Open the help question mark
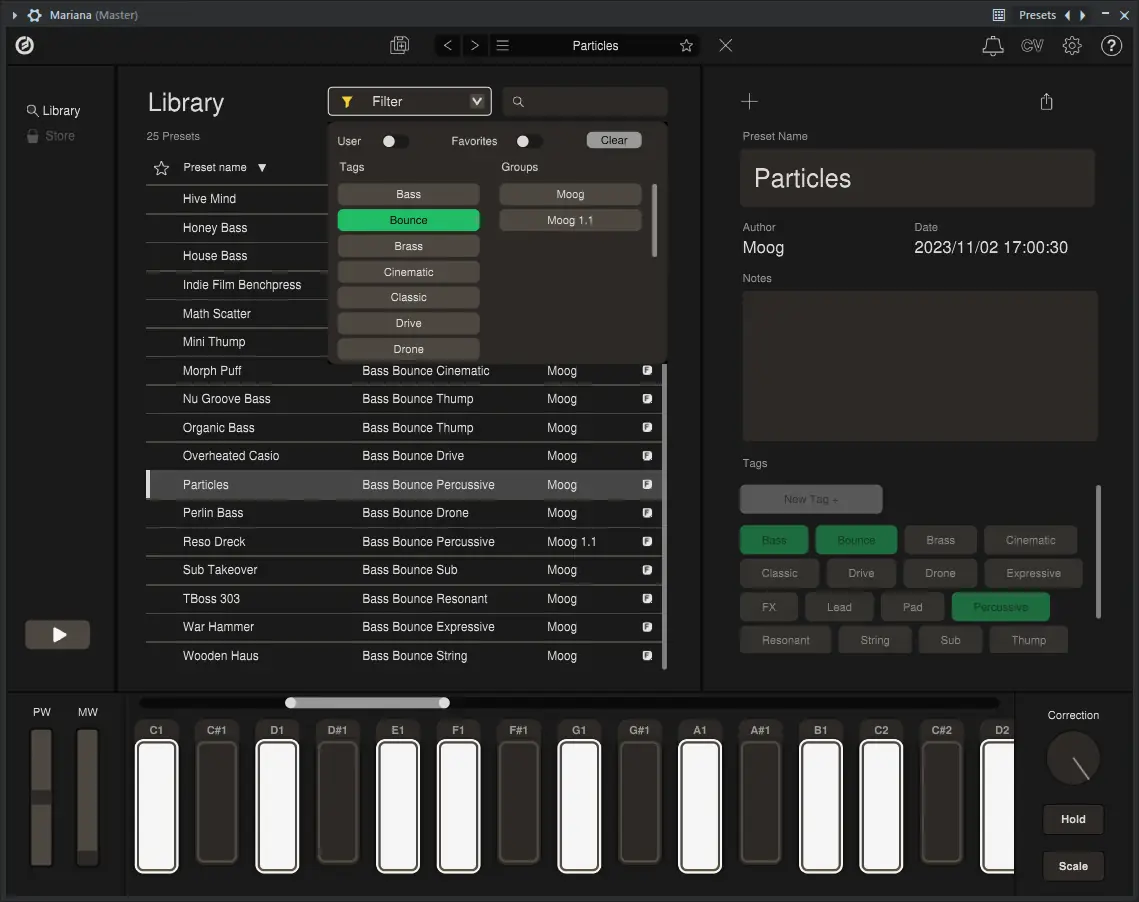The width and height of the screenshot is (1139, 902). [x=1111, y=45]
